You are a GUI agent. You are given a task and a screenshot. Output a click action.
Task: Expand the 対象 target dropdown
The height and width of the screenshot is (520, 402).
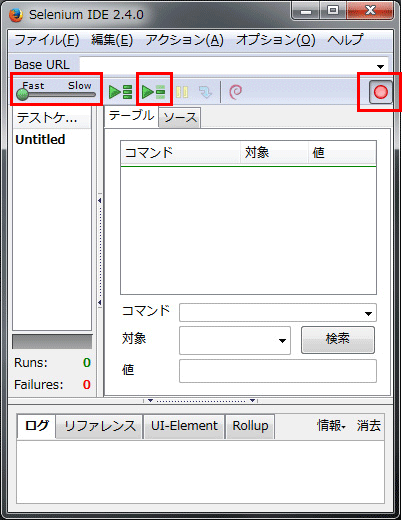(x=282, y=341)
